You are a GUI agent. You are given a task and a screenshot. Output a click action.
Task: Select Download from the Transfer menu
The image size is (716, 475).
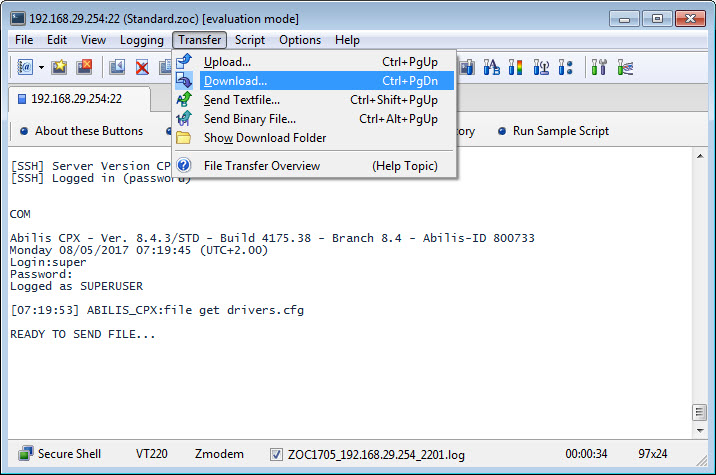235,81
